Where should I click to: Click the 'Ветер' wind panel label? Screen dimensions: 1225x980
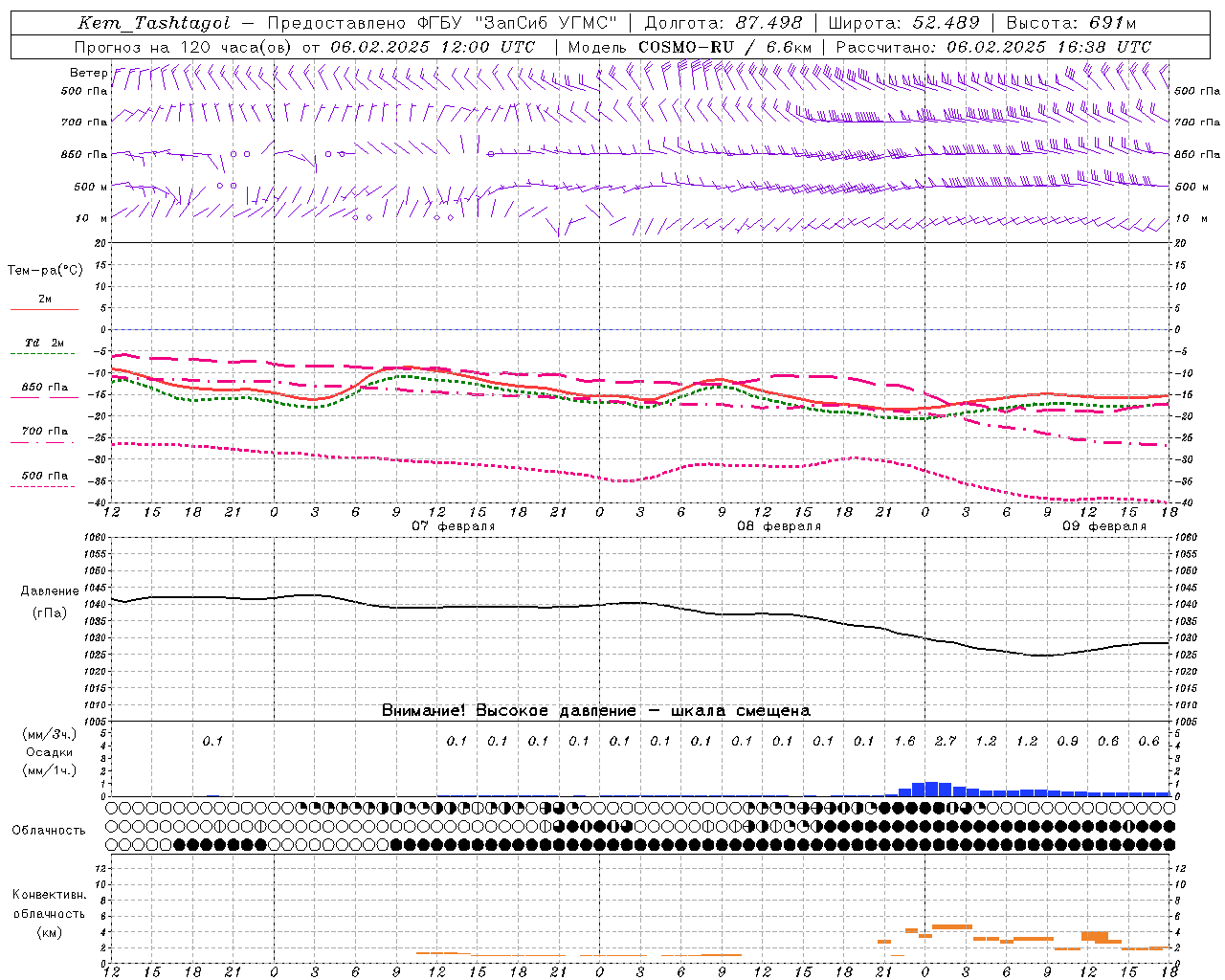pyautogui.click(x=88, y=73)
